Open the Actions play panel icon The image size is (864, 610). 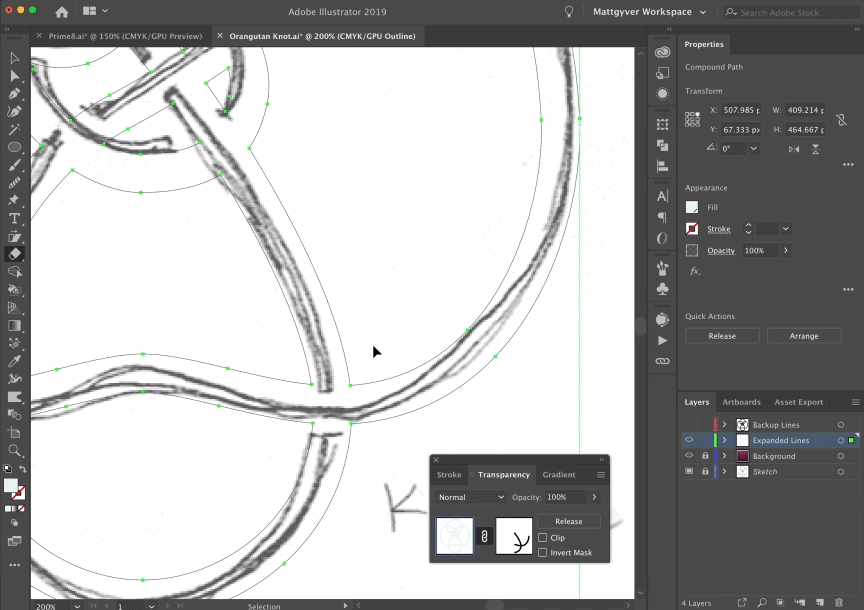pos(662,340)
